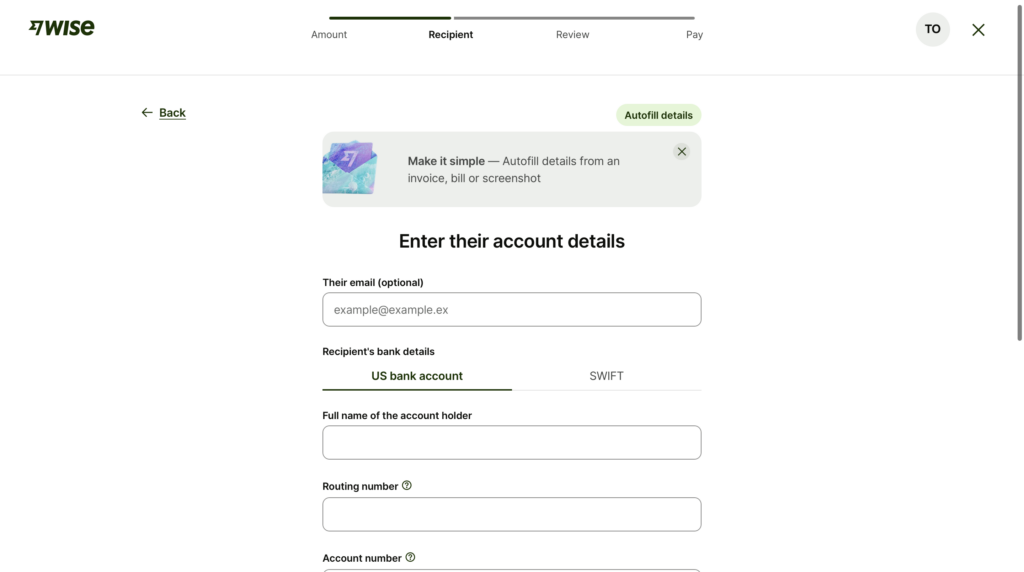Open Routing number help icon
Screen dimensions: 1024x572
tap(407, 485)
